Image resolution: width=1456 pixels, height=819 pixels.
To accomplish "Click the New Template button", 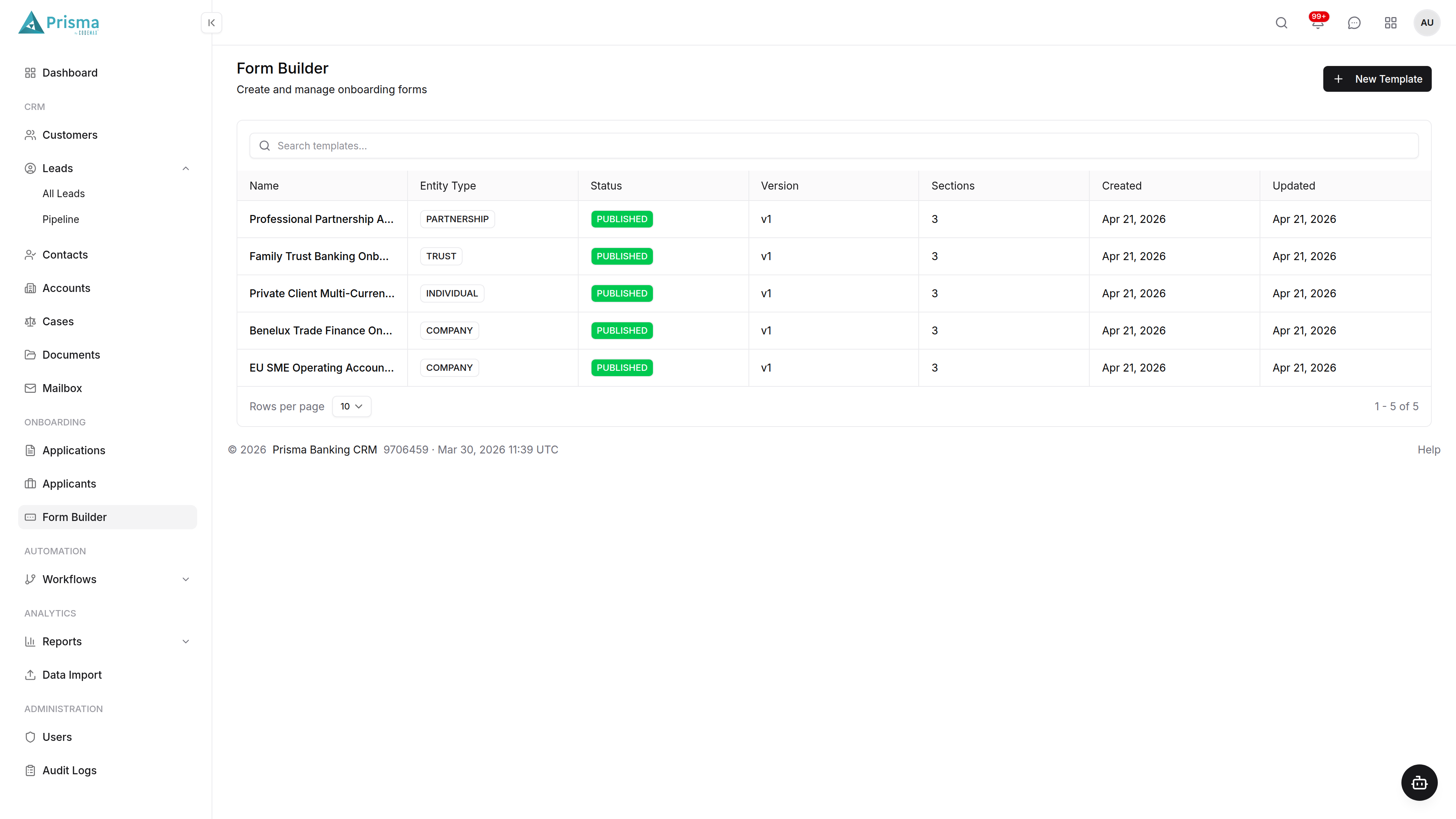I will click(x=1377, y=79).
